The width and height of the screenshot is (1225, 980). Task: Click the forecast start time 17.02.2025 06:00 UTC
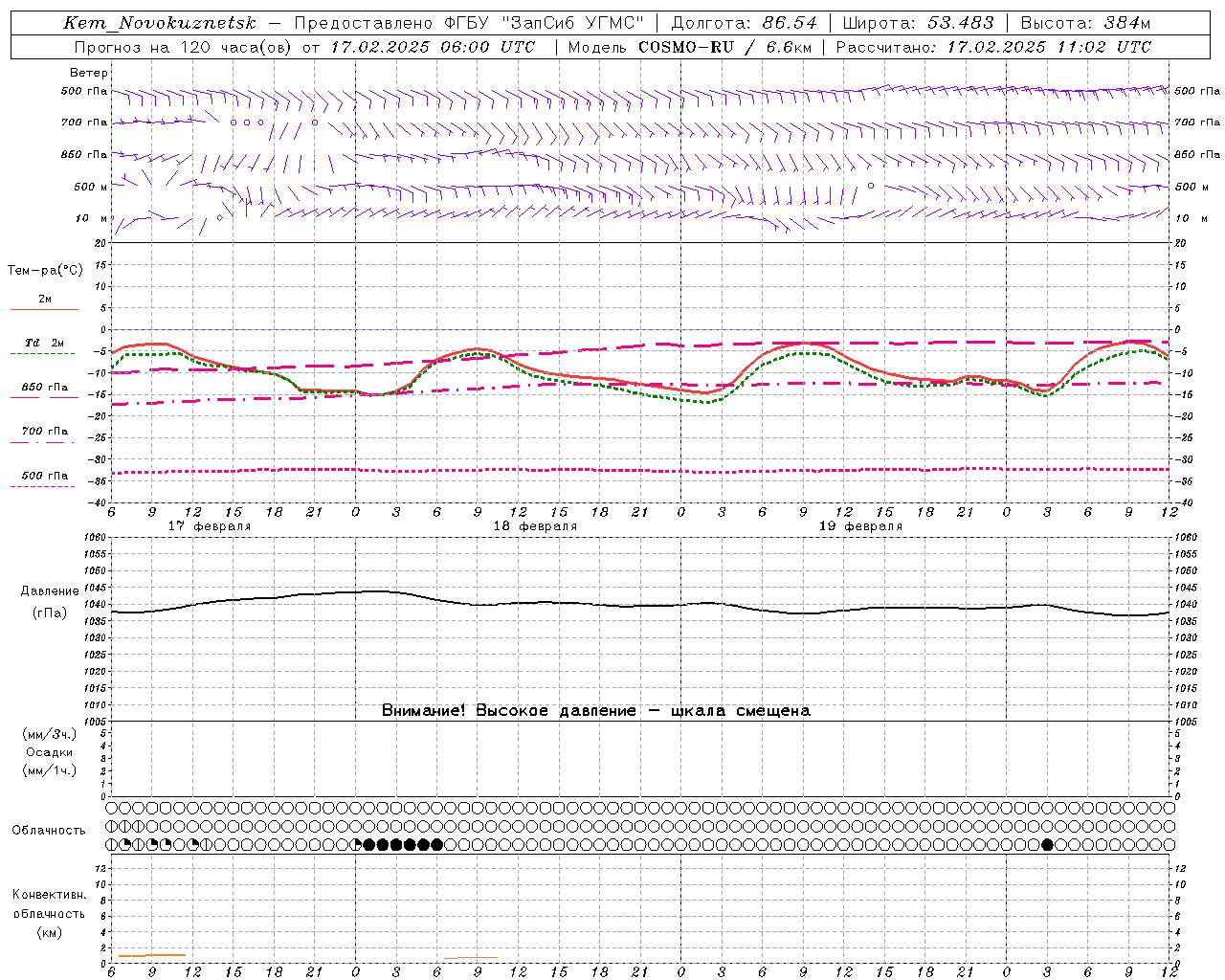click(433, 47)
